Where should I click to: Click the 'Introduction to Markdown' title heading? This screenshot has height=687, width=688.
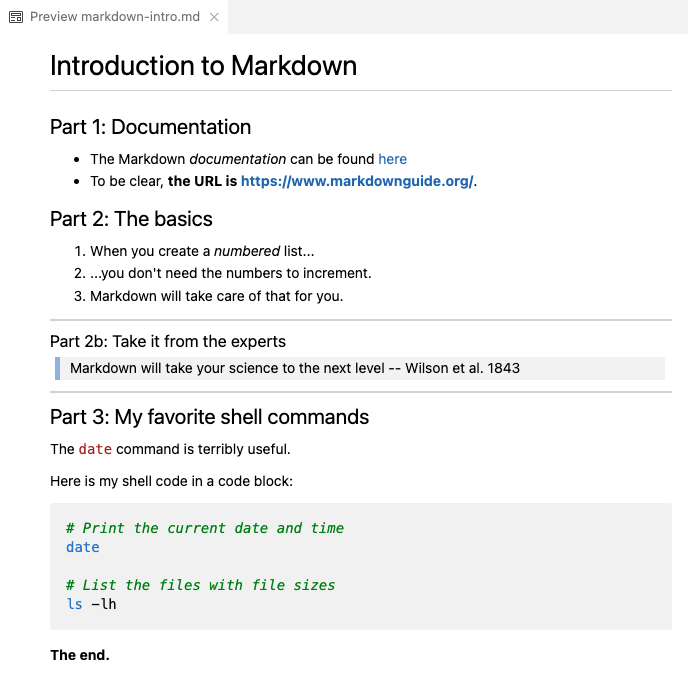pos(203,66)
